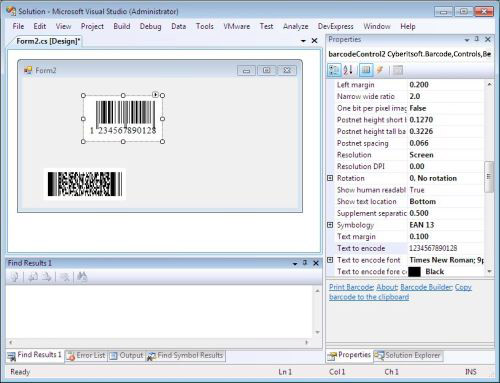Image resolution: width=500 pixels, height=383 pixels.
Task: Click scroll down arrow in Properties grid
Action: coord(489,271)
